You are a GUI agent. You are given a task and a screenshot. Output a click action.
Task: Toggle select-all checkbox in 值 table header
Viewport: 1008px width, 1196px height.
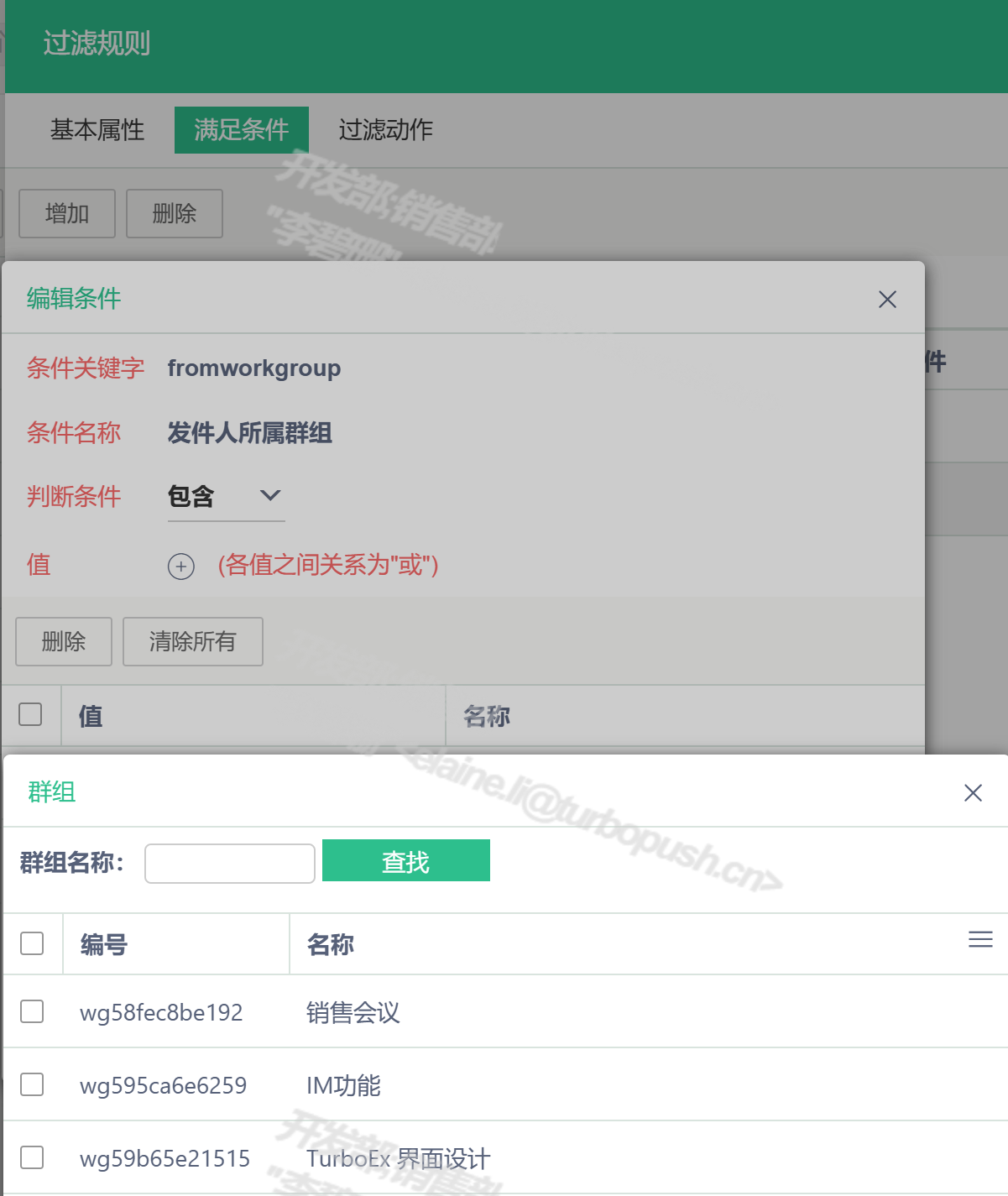click(x=30, y=714)
